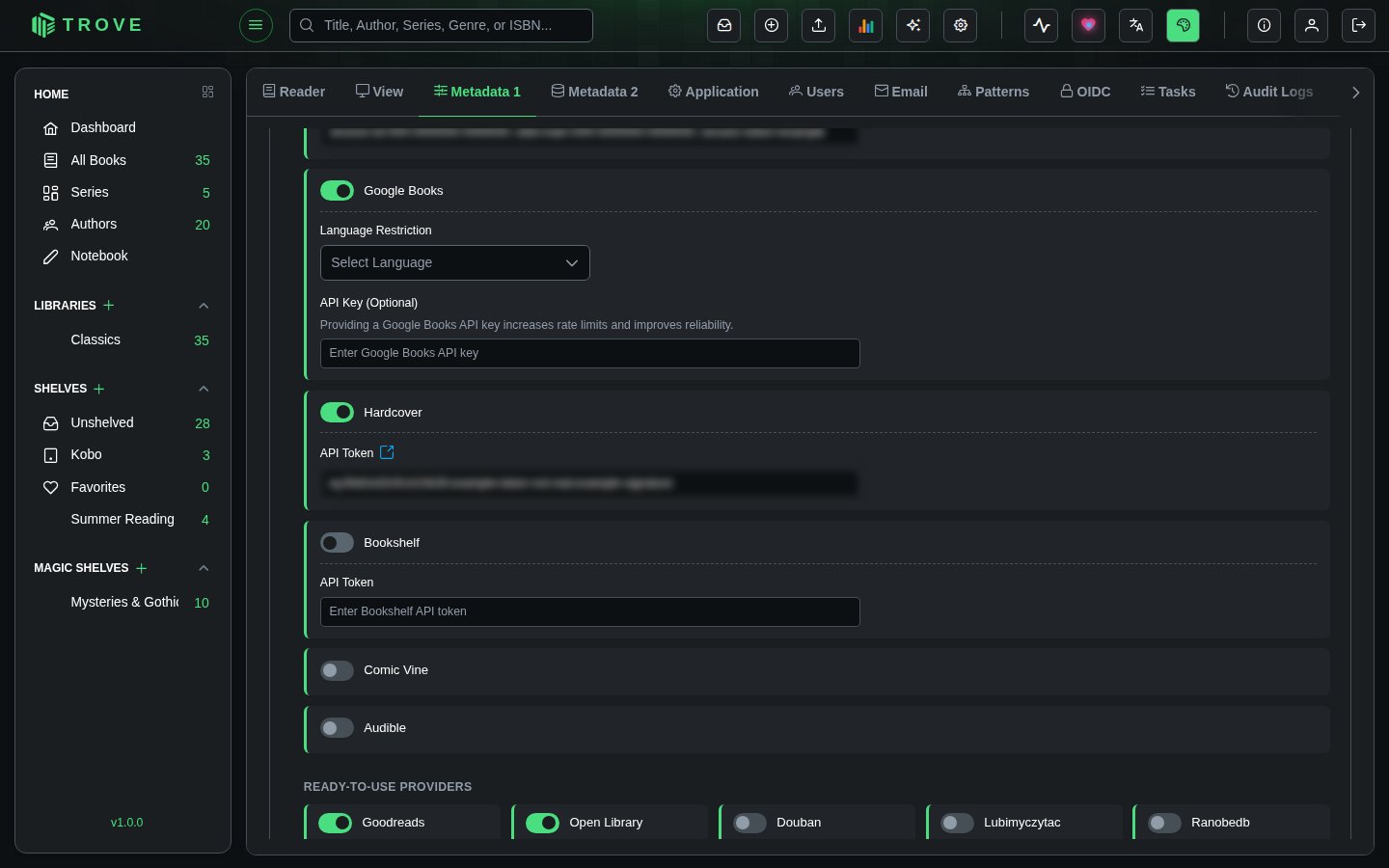Click the heart icon in top bar
The width and height of the screenshot is (1389, 868).
click(1089, 25)
